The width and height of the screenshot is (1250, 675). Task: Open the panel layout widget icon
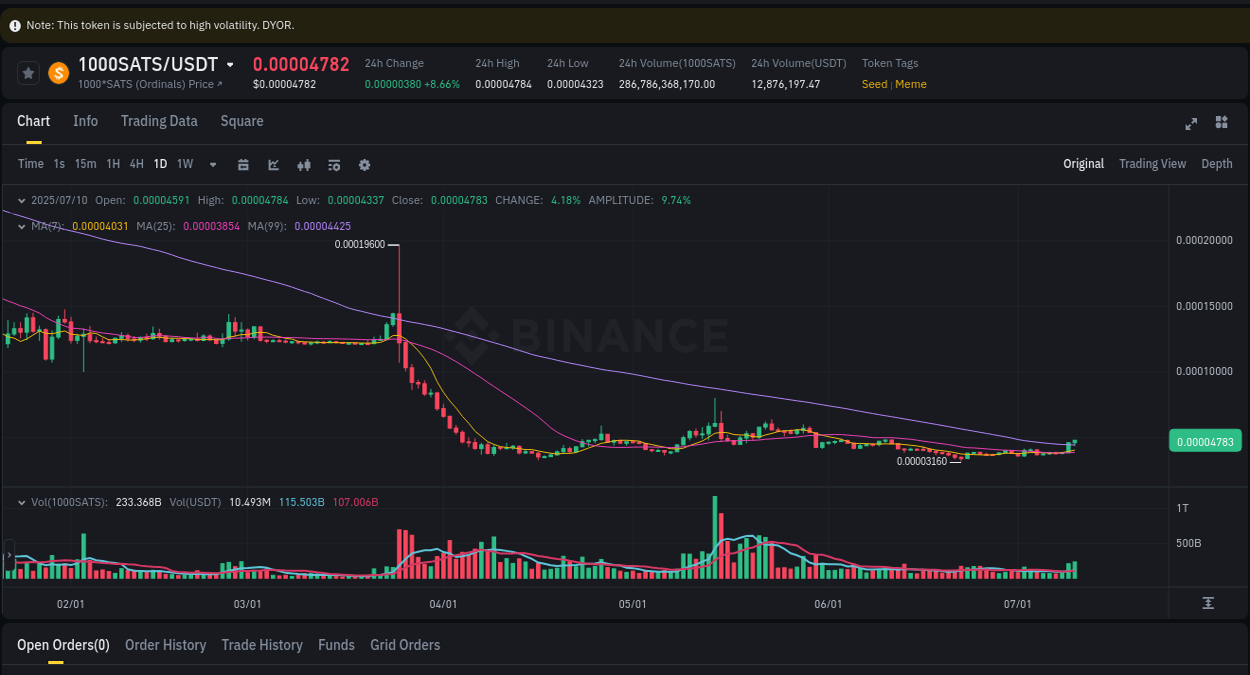(x=1221, y=122)
